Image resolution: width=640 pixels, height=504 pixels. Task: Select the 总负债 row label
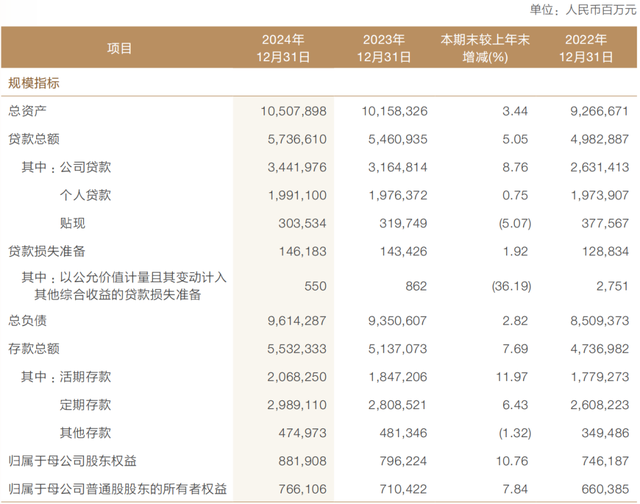click(x=29, y=320)
